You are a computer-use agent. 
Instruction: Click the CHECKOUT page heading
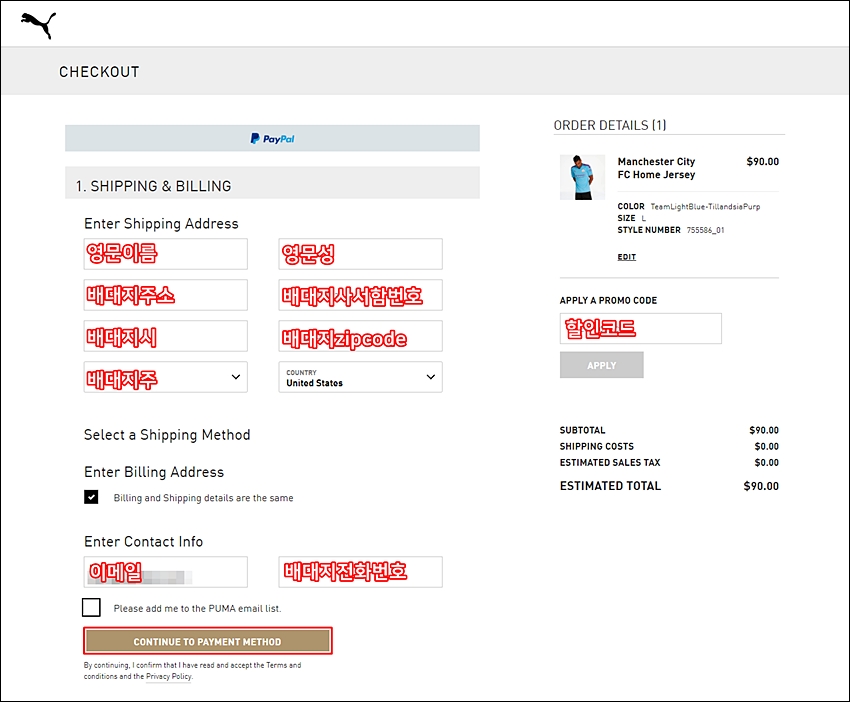coord(99,72)
